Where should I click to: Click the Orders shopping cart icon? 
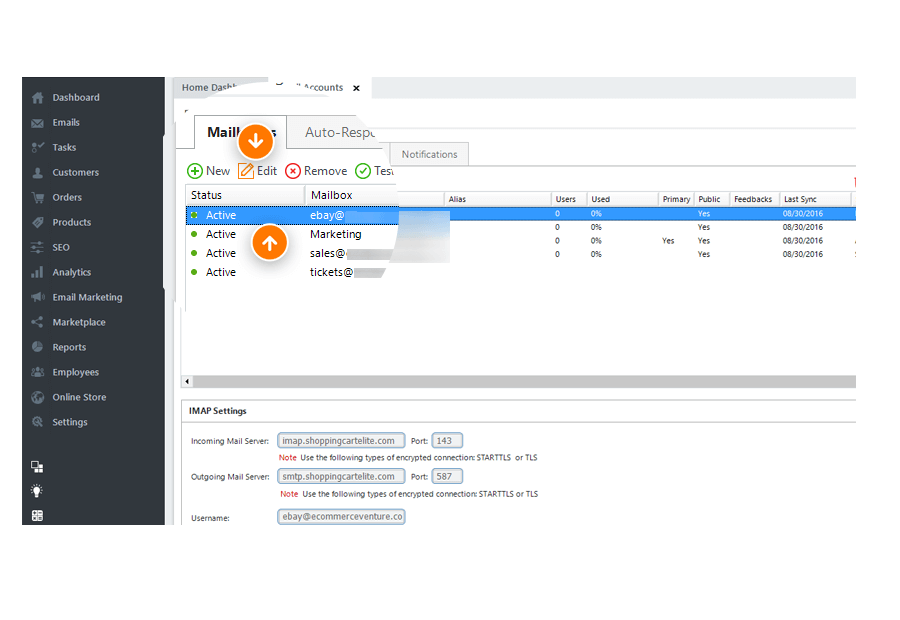[x=37, y=197]
